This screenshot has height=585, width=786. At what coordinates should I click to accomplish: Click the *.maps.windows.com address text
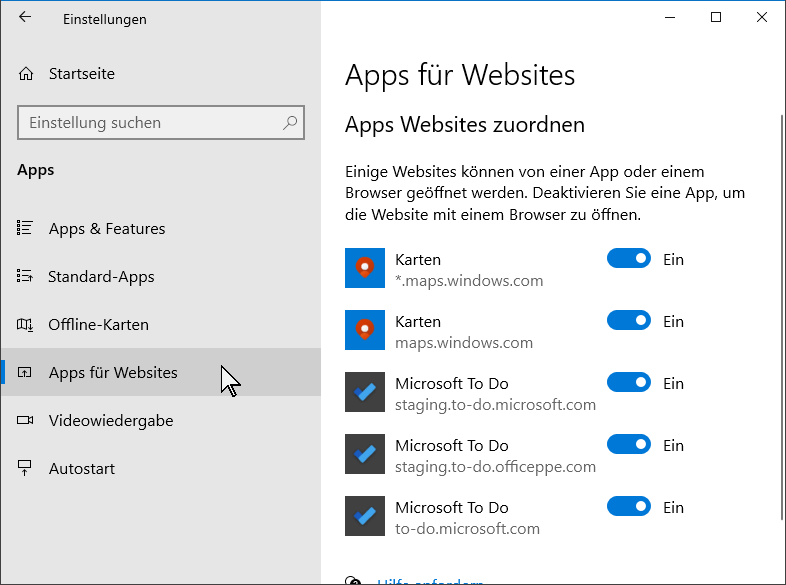pyautogui.click(x=469, y=281)
